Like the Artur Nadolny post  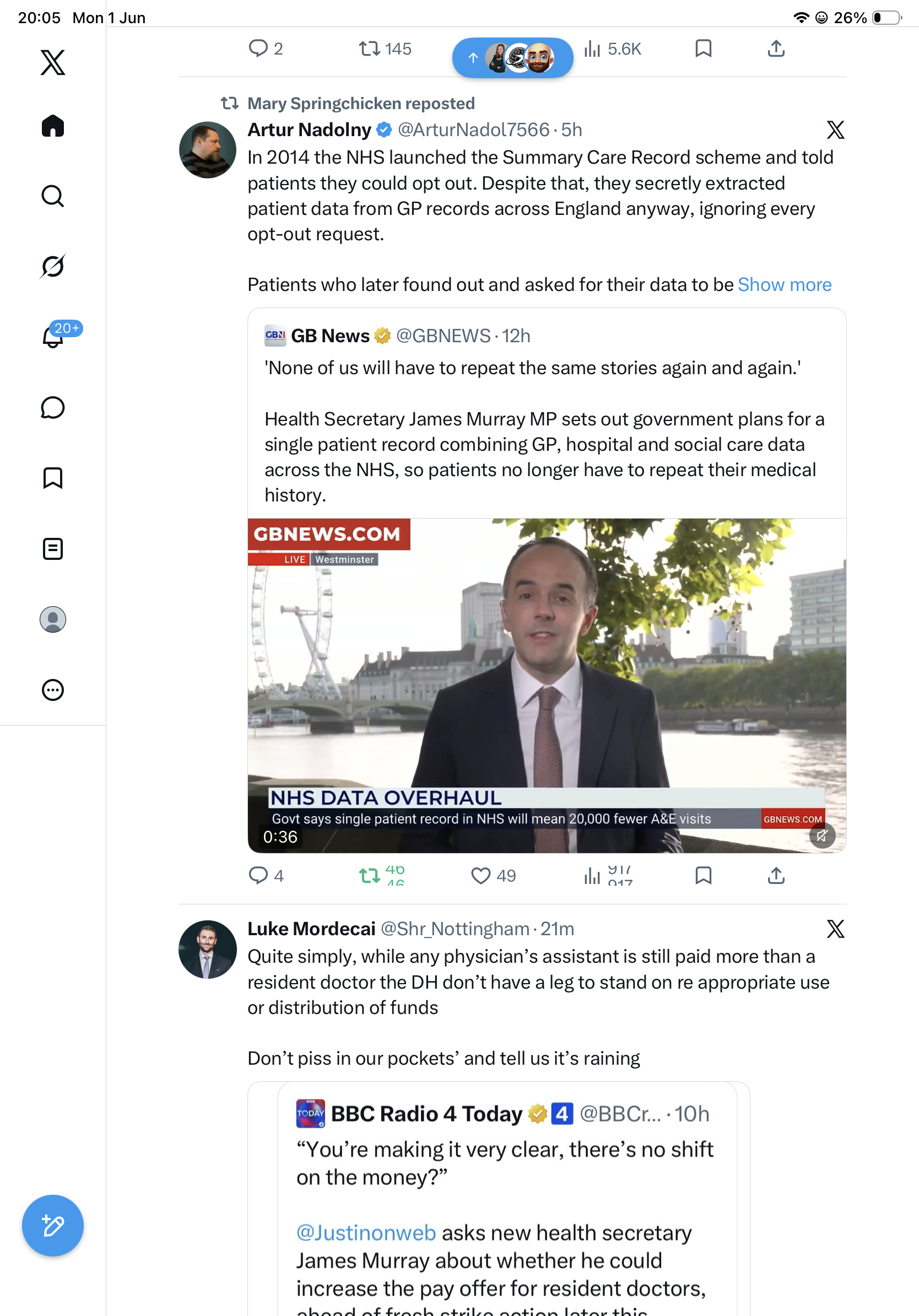(x=493, y=876)
